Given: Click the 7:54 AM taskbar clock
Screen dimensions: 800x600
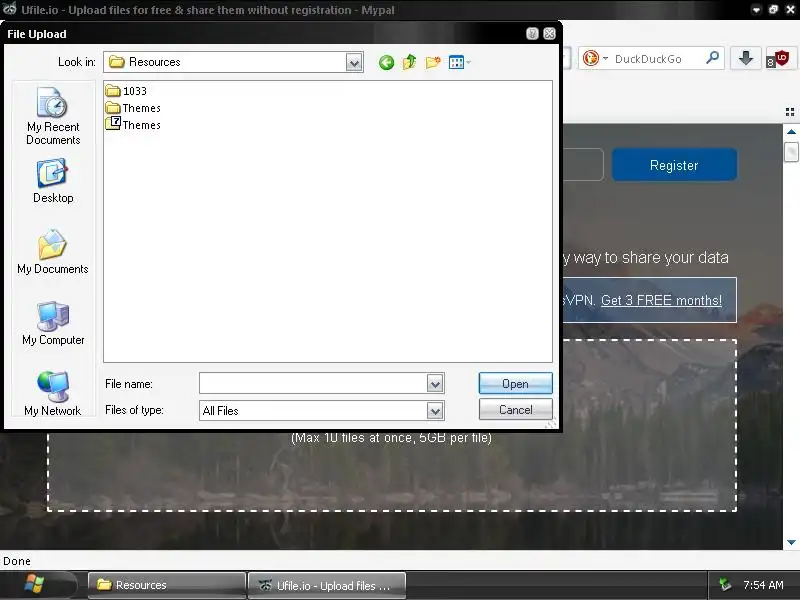Looking at the screenshot, I should [x=763, y=585].
